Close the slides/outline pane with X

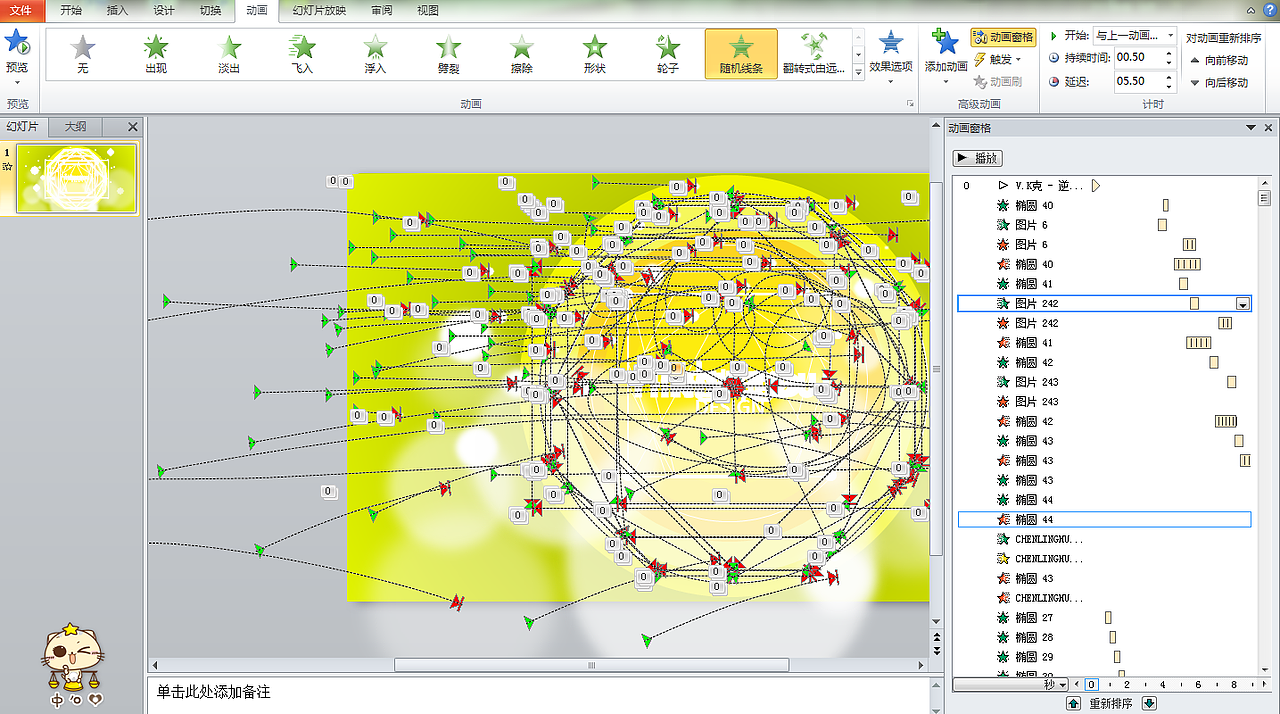click(133, 127)
